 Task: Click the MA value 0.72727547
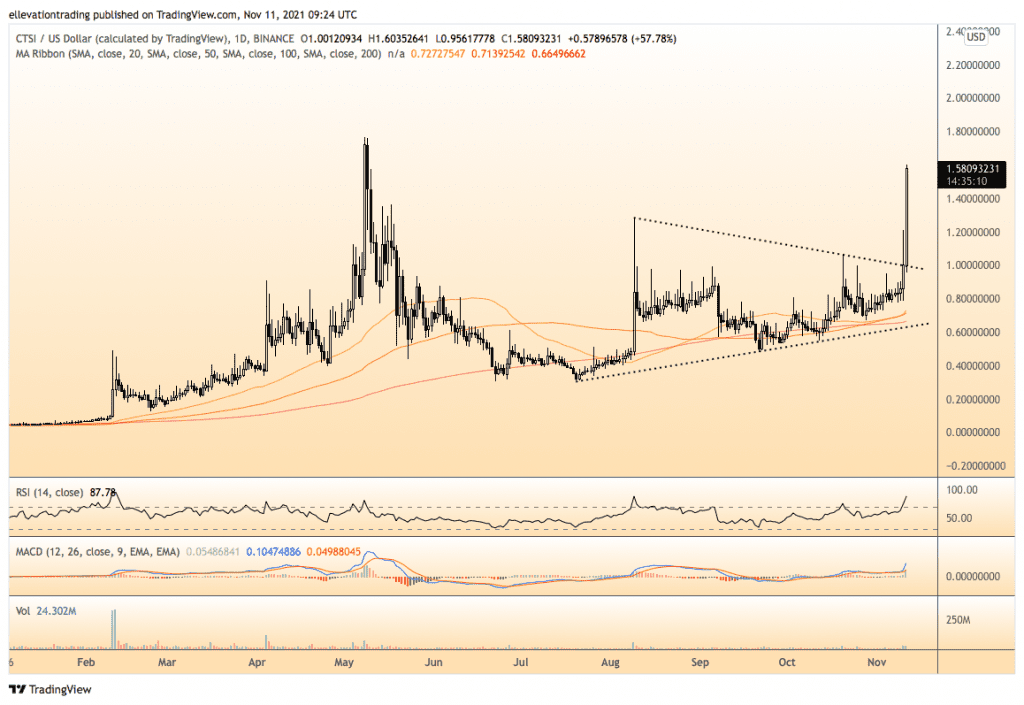pyautogui.click(x=438, y=54)
